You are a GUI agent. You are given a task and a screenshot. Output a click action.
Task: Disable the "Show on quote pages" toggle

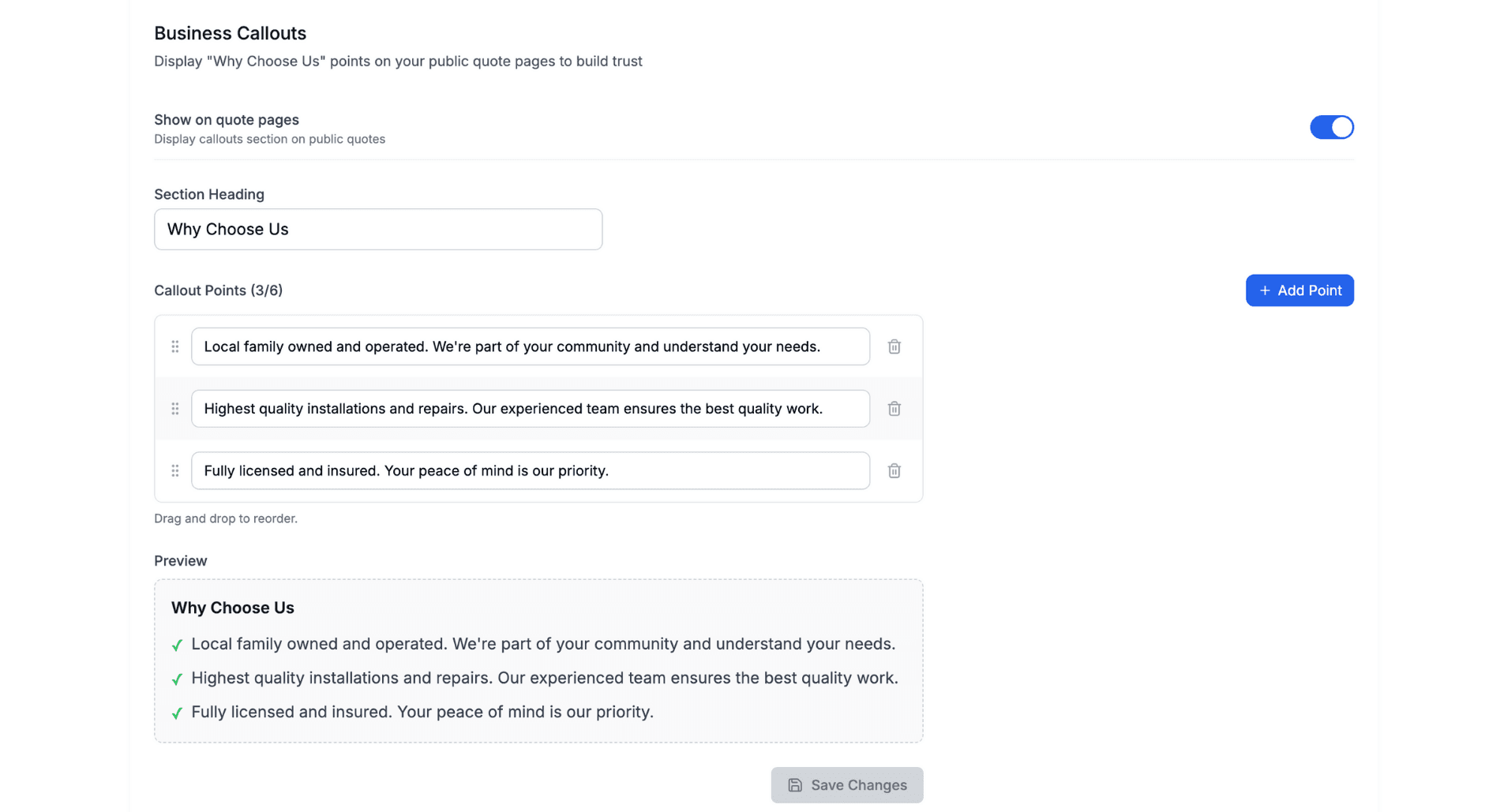tap(1332, 127)
